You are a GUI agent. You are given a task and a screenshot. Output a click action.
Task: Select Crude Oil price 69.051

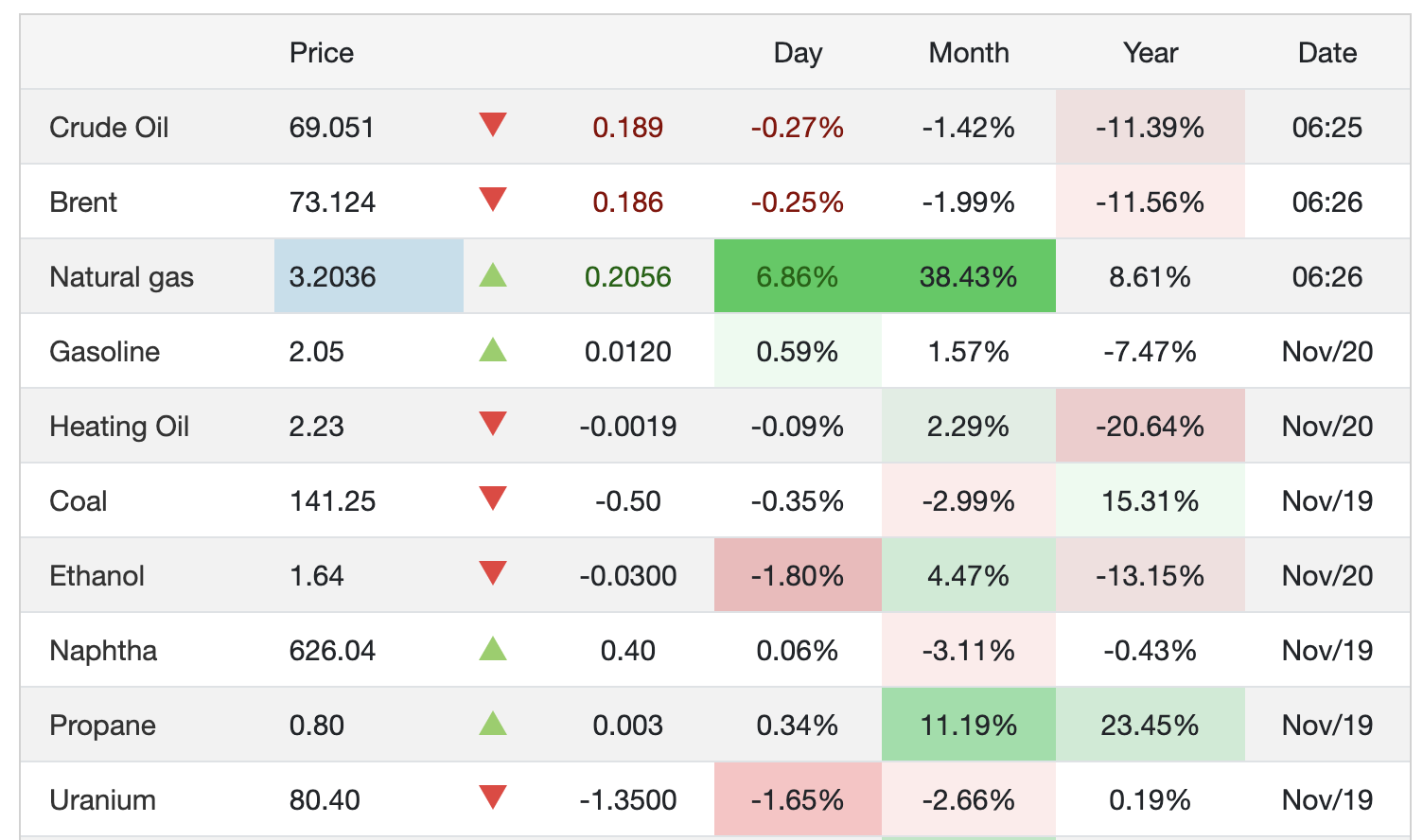pyautogui.click(x=332, y=128)
